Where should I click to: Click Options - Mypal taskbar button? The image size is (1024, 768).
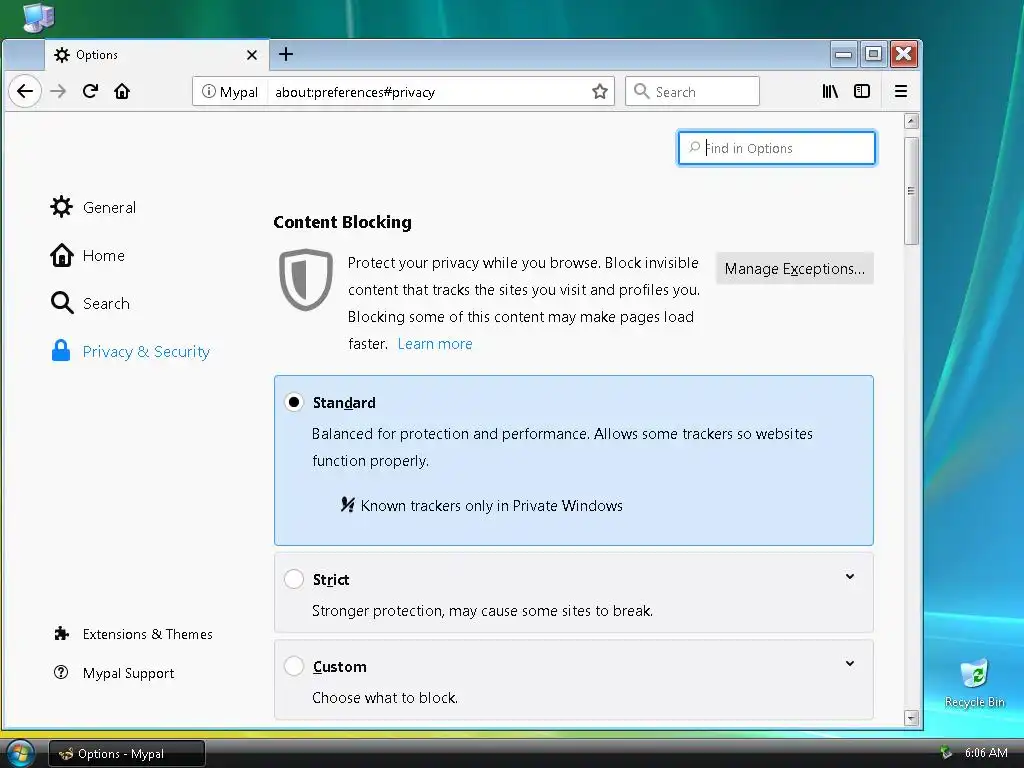pos(127,754)
